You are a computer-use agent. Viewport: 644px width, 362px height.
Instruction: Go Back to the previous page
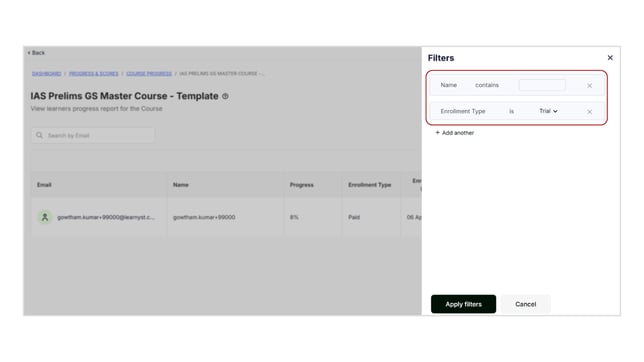pyautogui.click(x=36, y=53)
